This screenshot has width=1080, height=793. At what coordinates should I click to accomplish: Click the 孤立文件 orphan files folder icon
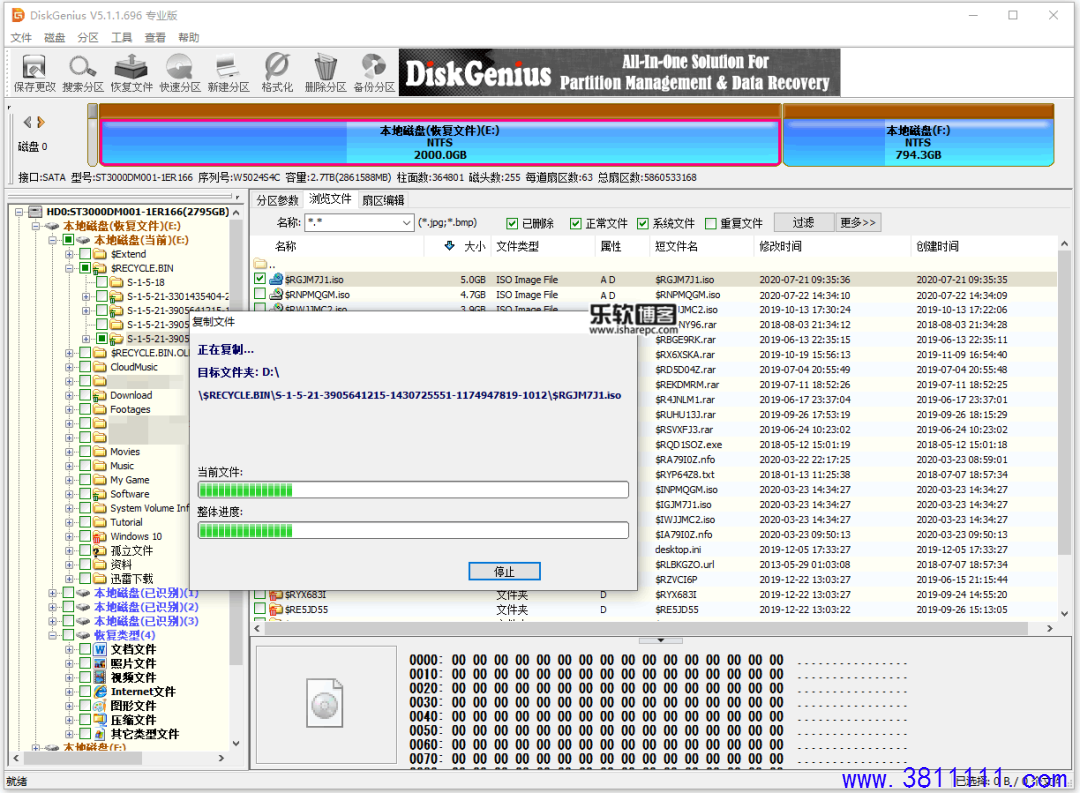[x=101, y=550]
